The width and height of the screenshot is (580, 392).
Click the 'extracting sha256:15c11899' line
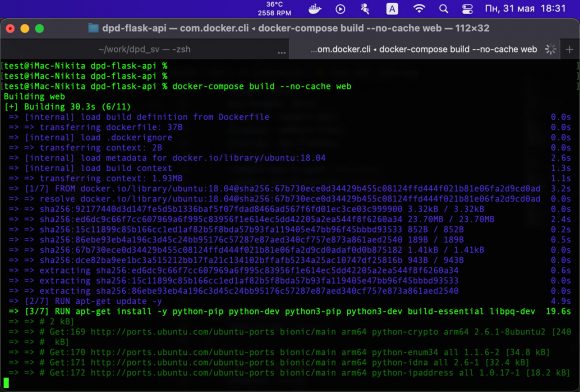point(233,281)
